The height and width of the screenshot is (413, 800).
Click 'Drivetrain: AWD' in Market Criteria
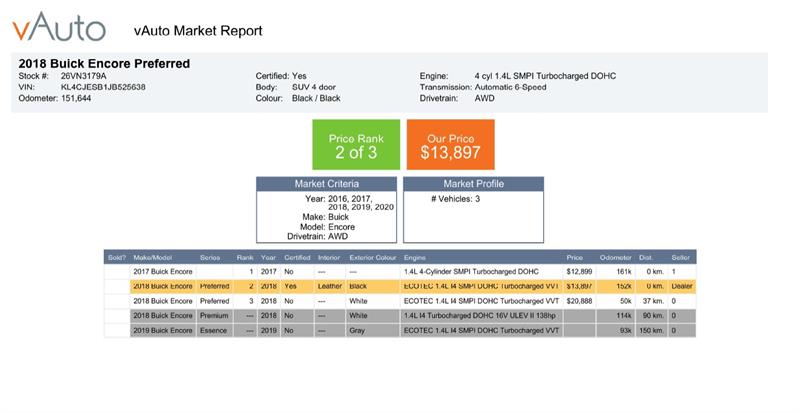click(317, 236)
